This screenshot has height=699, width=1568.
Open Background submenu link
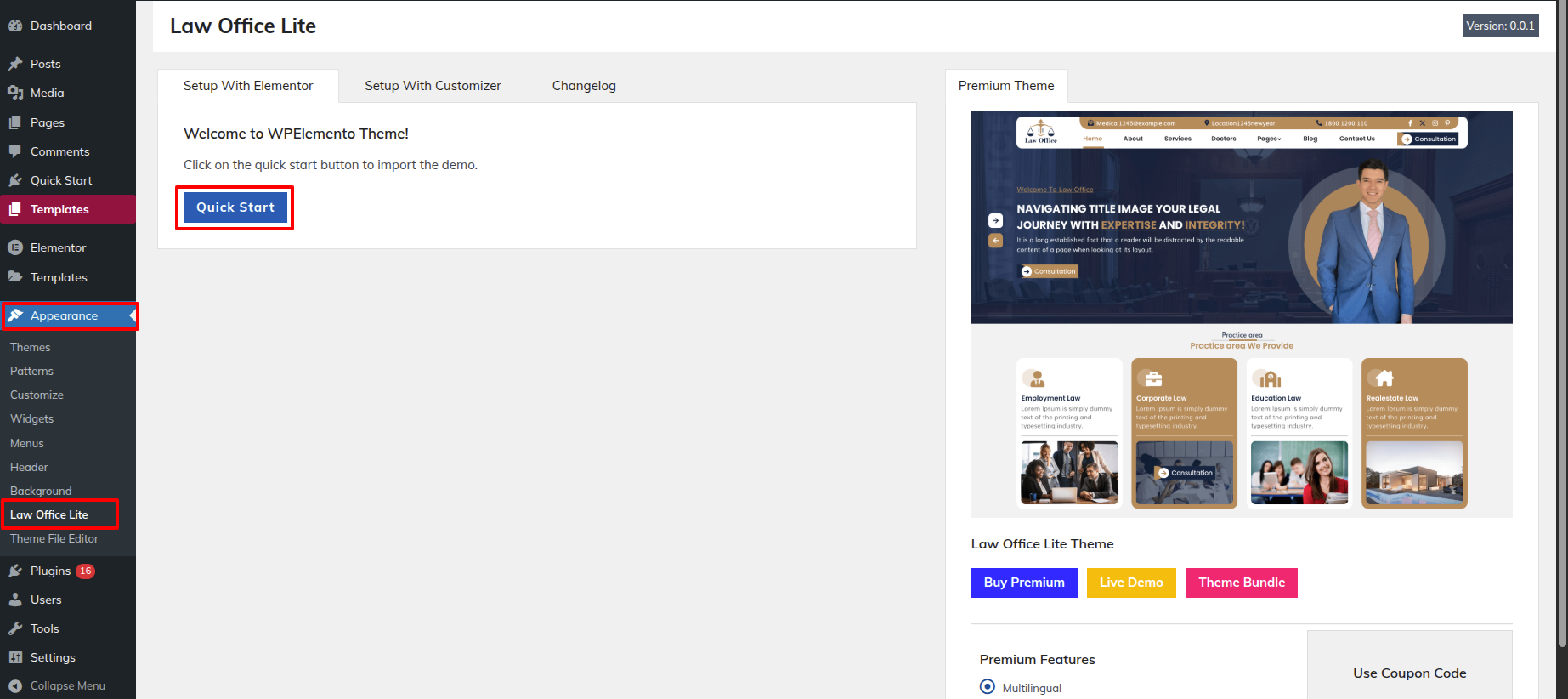(41, 491)
